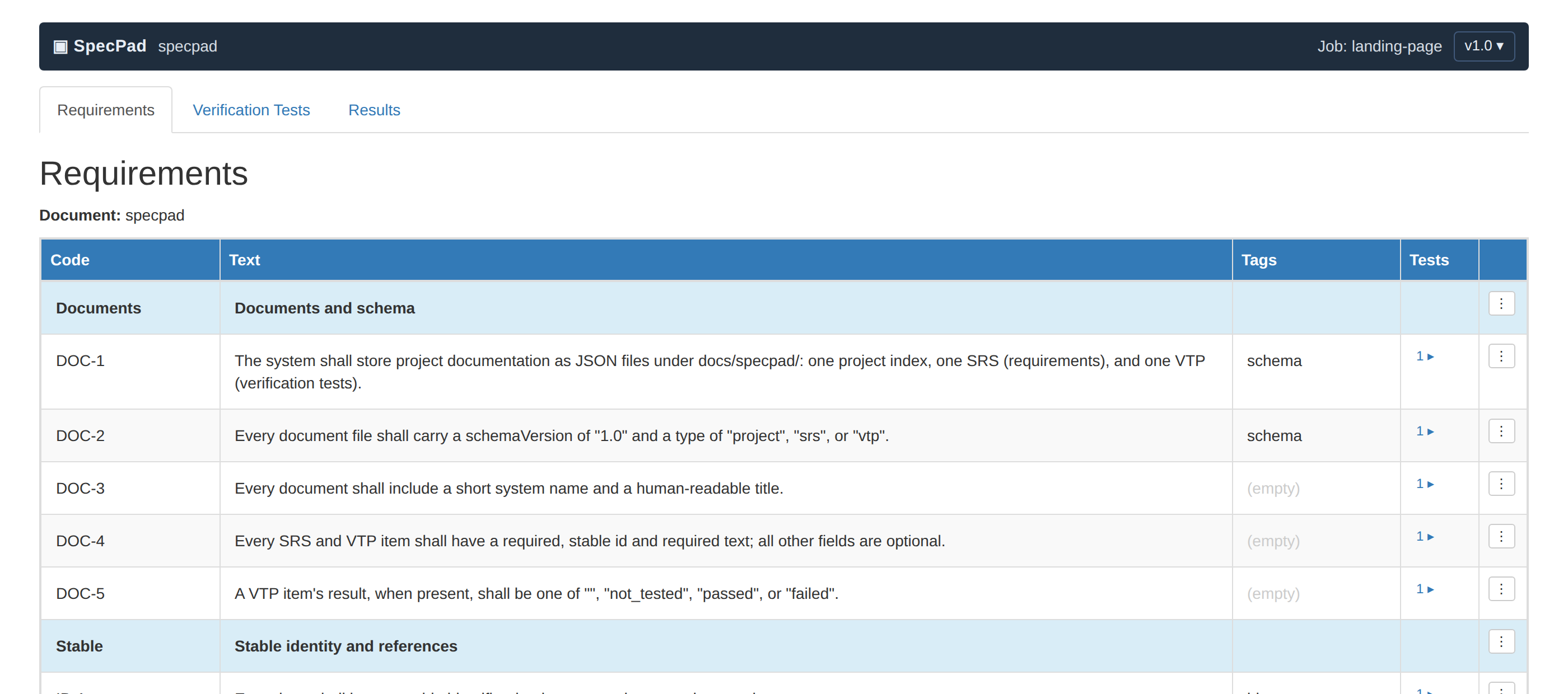
Task: Open the kebab menu for DOC-5 row
Action: (x=1502, y=589)
